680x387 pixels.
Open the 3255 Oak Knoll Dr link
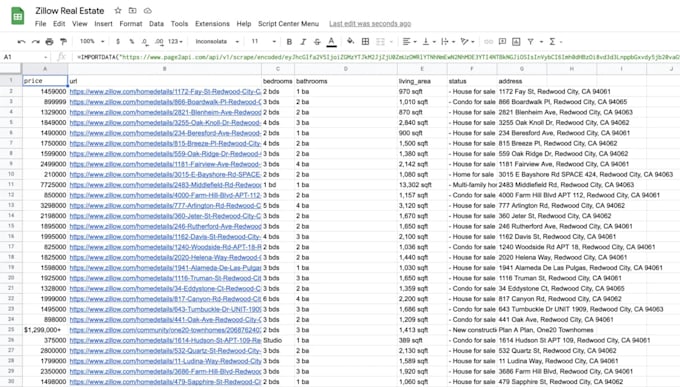click(x=165, y=123)
